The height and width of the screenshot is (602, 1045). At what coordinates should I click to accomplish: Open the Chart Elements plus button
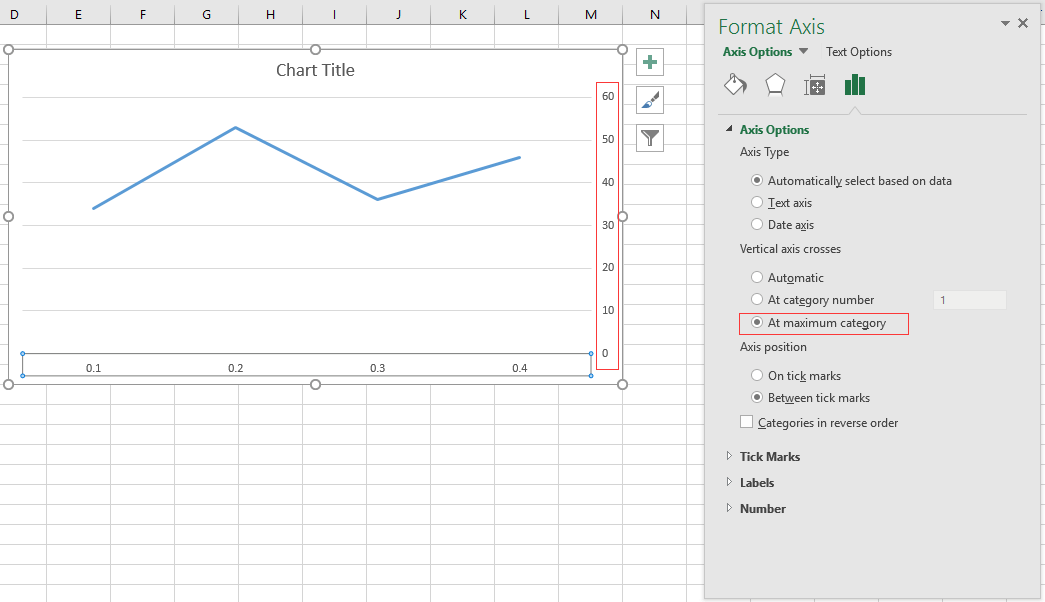649,61
